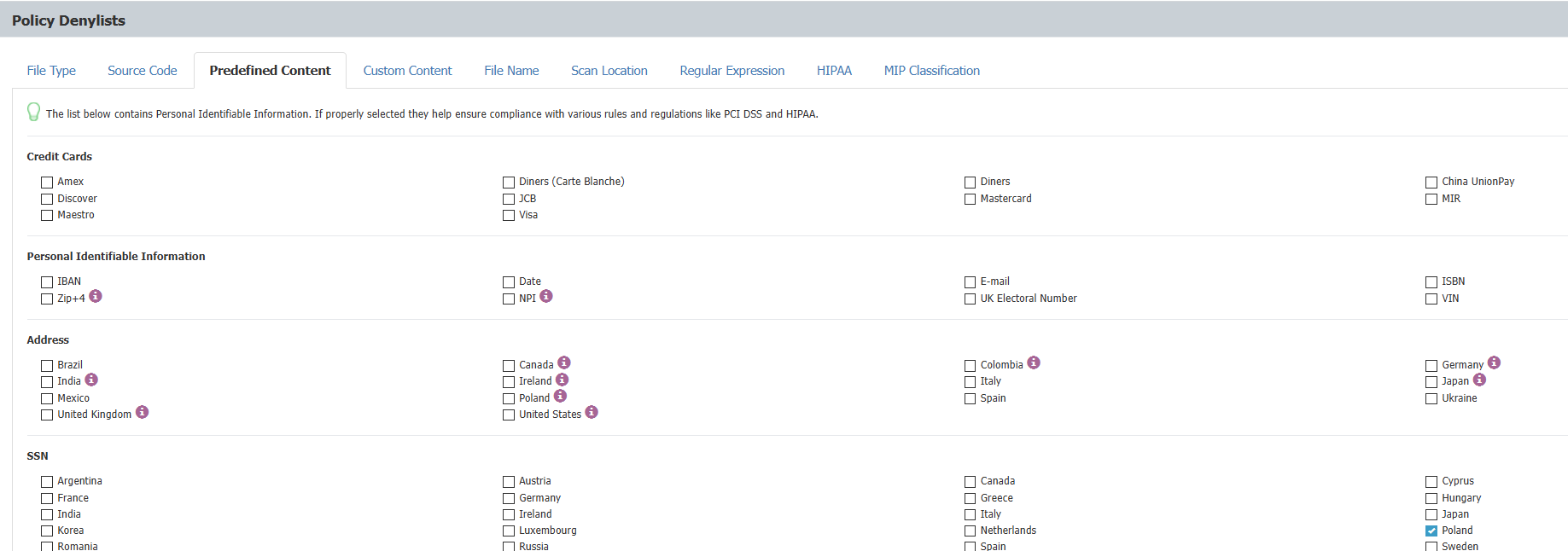Viewport: 1568px width, 551px height.
Task: Enable the Visa checkbox
Action: point(509,216)
